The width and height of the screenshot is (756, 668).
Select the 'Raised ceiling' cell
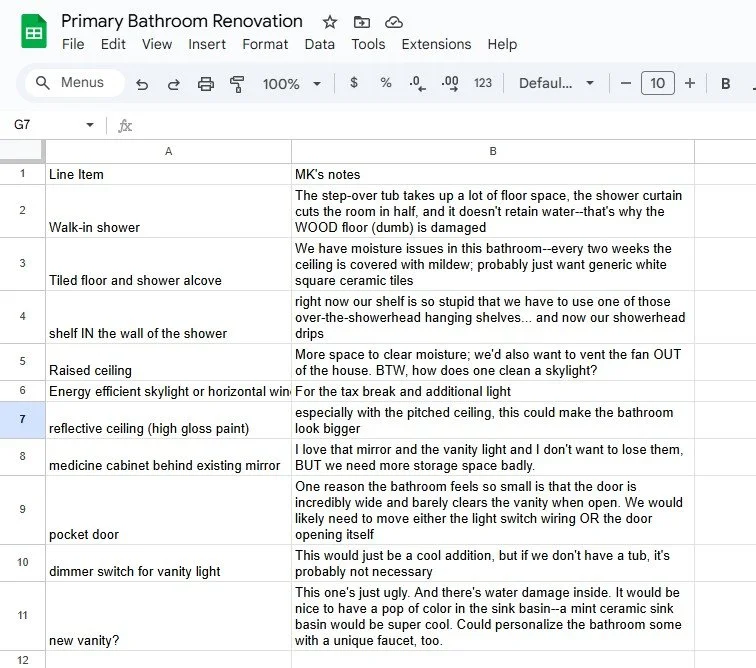click(x=168, y=362)
